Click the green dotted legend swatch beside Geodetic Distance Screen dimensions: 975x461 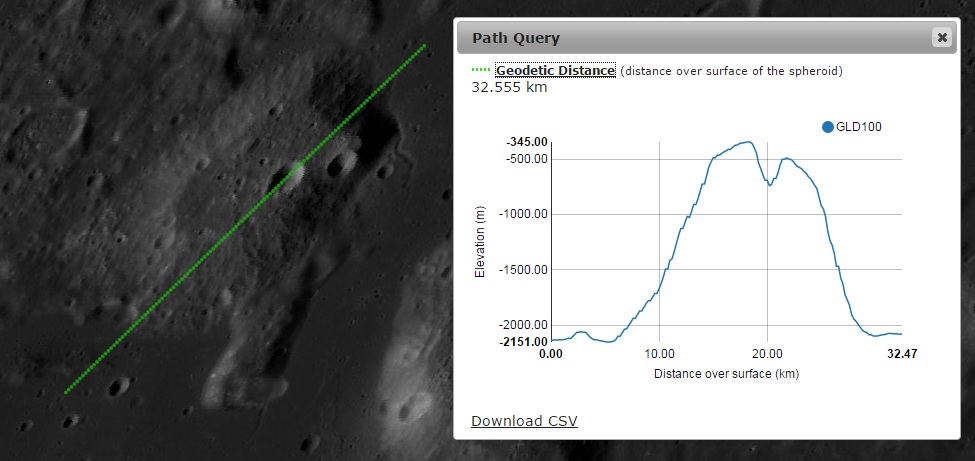[481, 70]
